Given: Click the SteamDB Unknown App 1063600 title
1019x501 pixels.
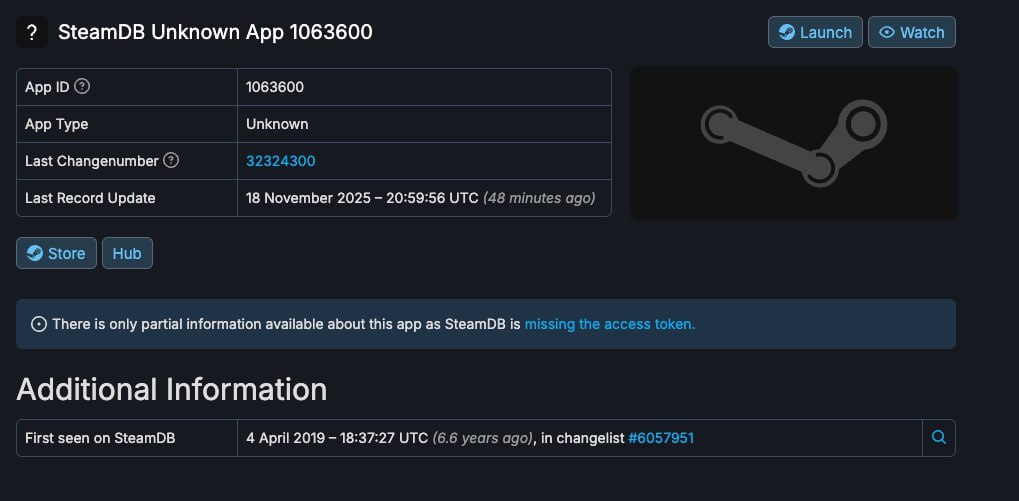Looking at the screenshot, I should [x=215, y=32].
